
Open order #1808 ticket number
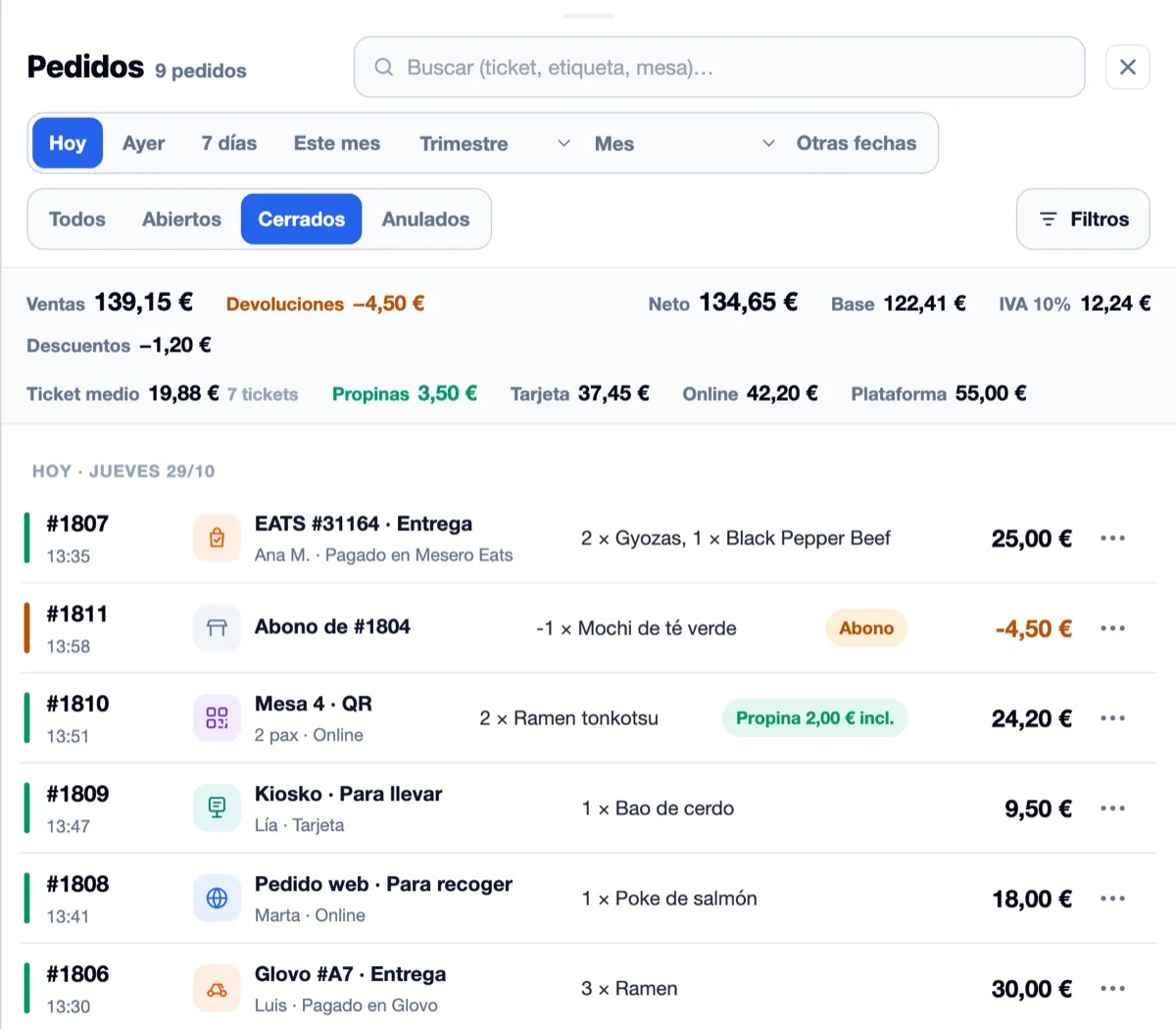77,884
